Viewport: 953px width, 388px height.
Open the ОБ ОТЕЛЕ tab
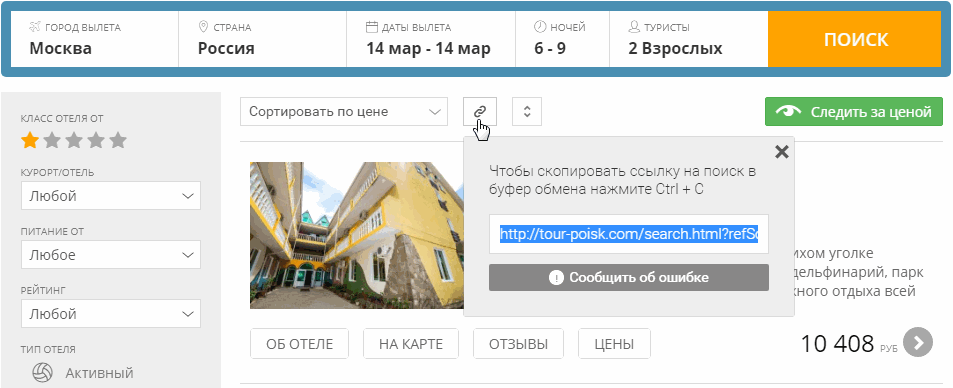coord(300,344)
